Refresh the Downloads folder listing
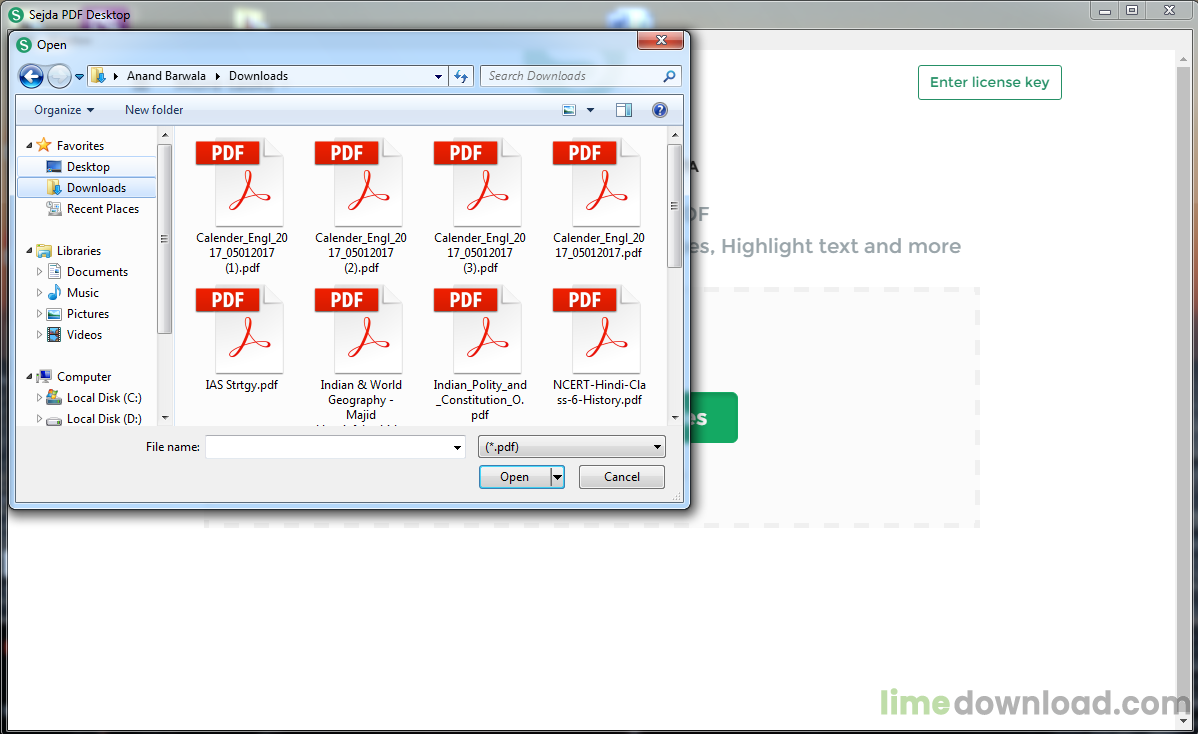This screenshot has width=1198, height=734. coord(461,76)
